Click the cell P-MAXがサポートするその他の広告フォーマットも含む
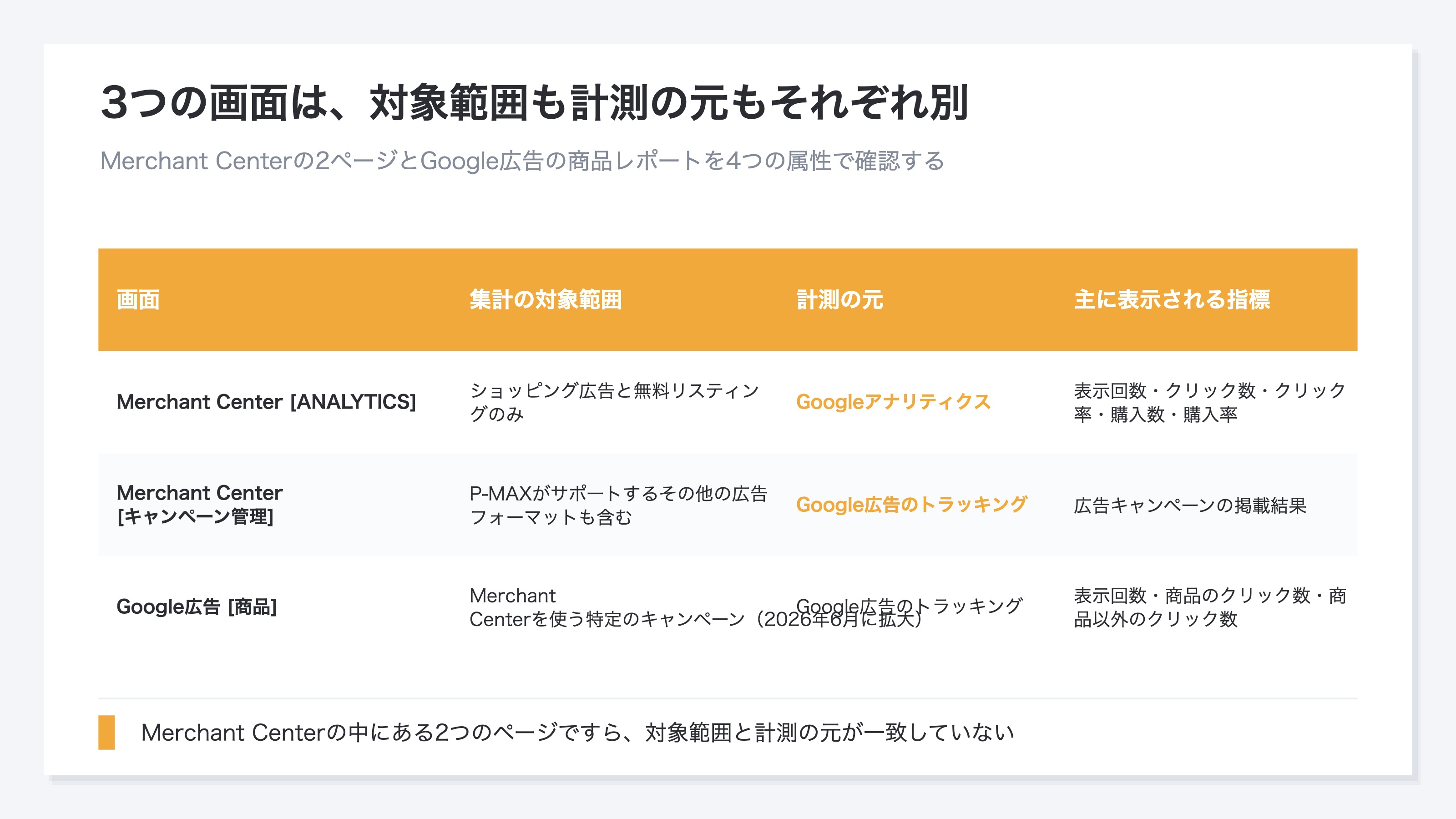The height and width of the screenshot is (819, 1456). tap(618, 505)
